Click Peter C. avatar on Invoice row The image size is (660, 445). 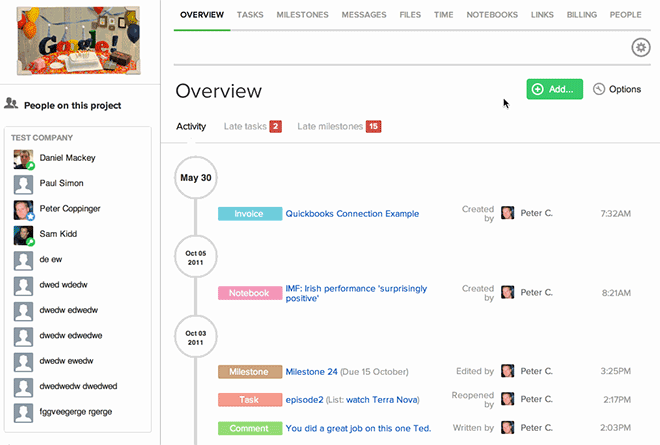[508, 213]
